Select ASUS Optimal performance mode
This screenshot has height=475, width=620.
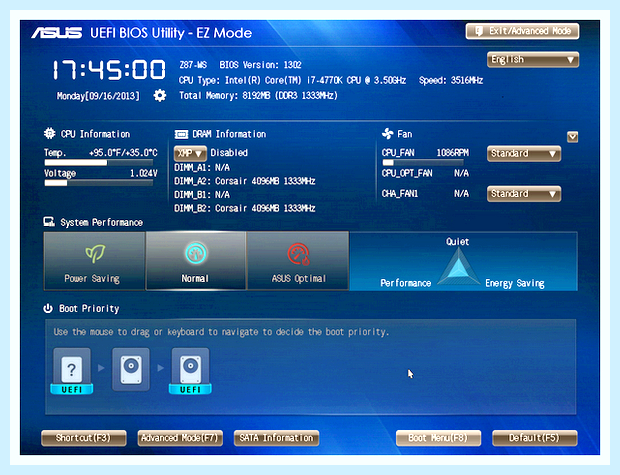pyautogui.click(x=298, y=261)
